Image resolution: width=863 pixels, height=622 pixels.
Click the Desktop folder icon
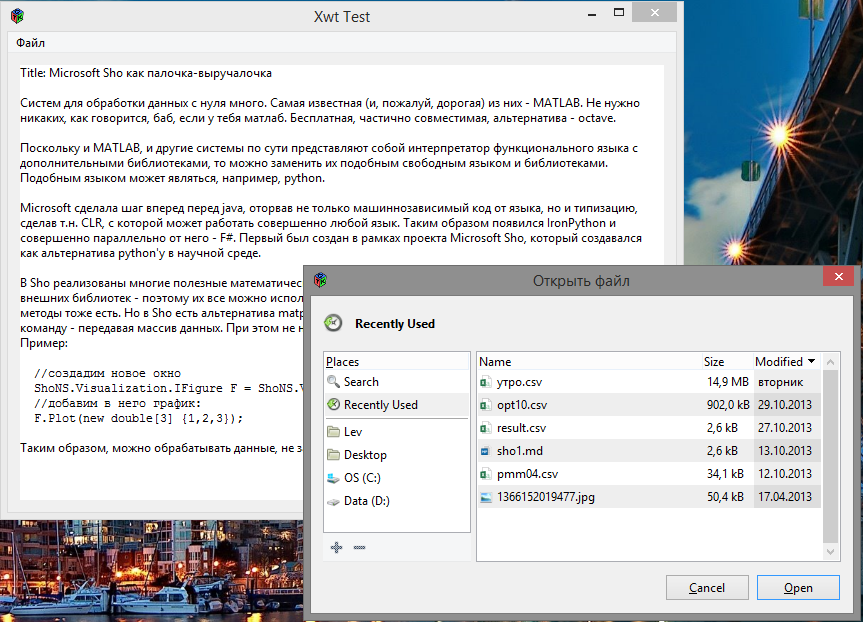[x=333, y=454]
